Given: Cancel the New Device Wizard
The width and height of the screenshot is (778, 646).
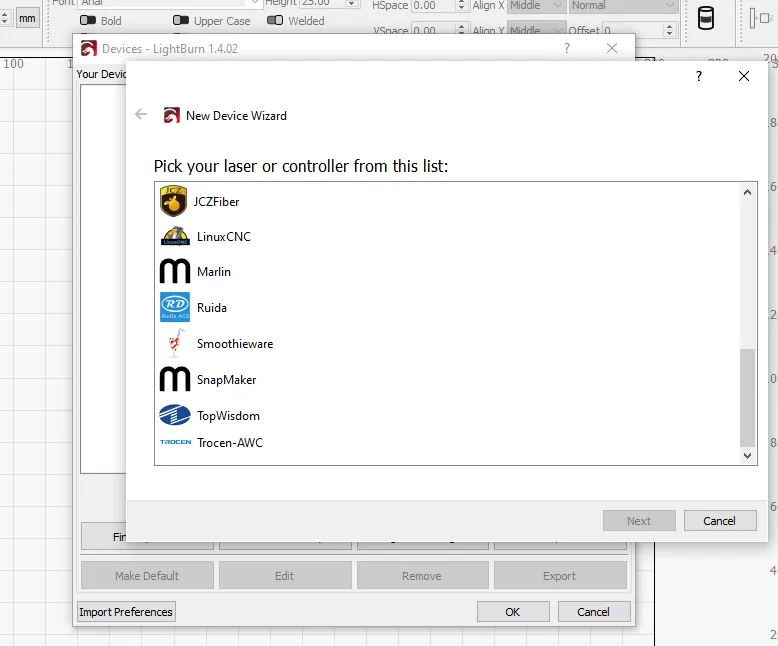Looking at the screenshot, I should click(719, 520).
